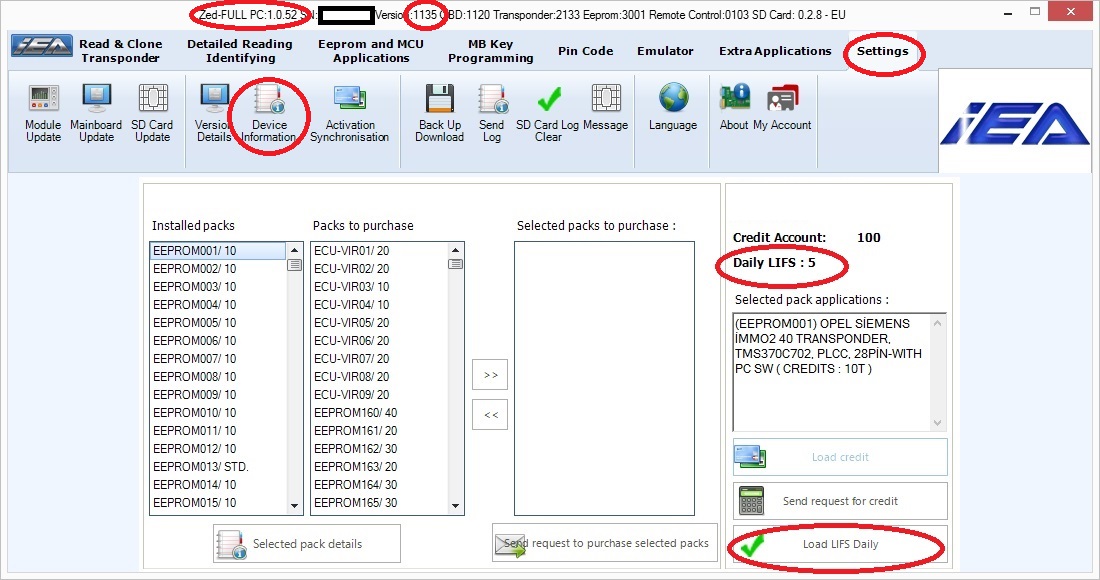Click Packs to purchase down arrow
Screen dimensions: 1100x580
(455, 506)
